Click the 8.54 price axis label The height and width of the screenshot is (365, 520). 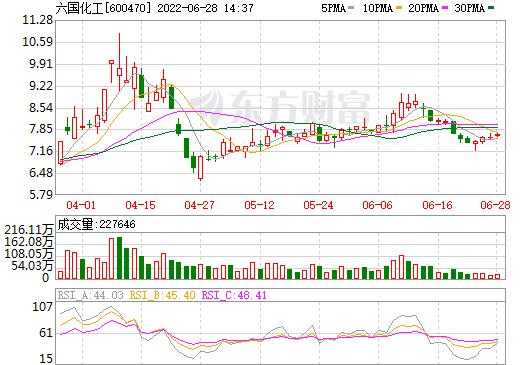coord(41,108)
